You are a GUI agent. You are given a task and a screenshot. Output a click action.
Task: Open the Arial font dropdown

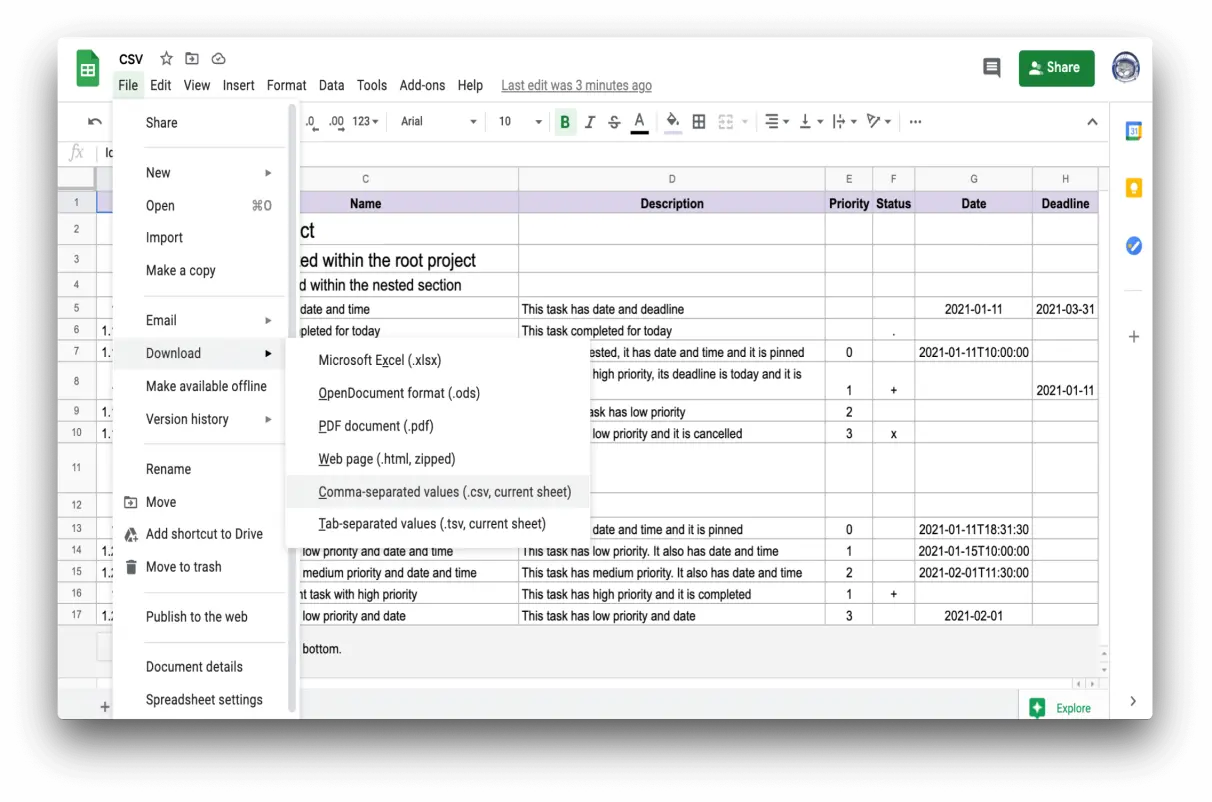(x=438, y=122)
